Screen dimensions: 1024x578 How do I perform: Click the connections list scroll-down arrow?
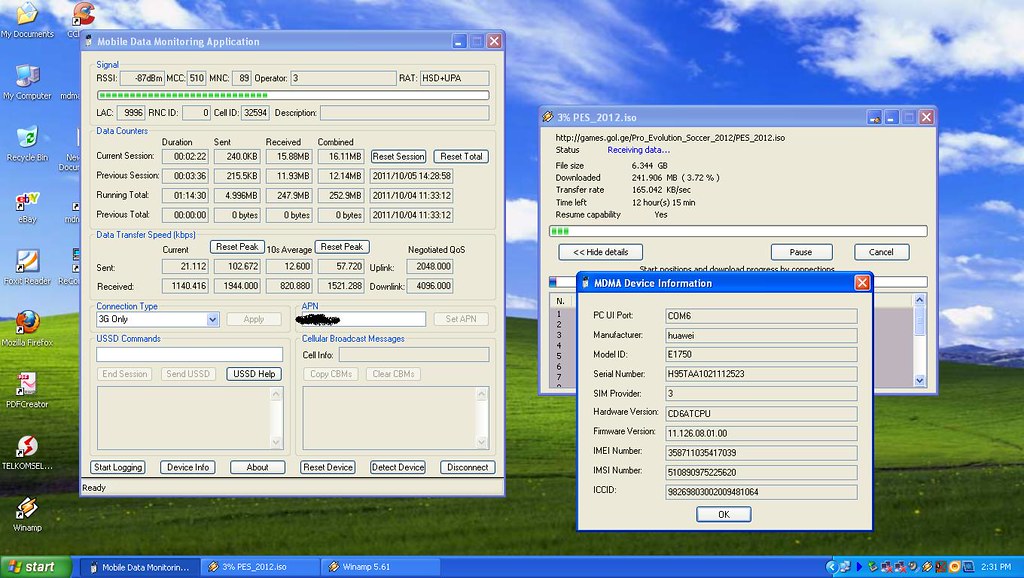pyautogui.click(x=920, y=380)
